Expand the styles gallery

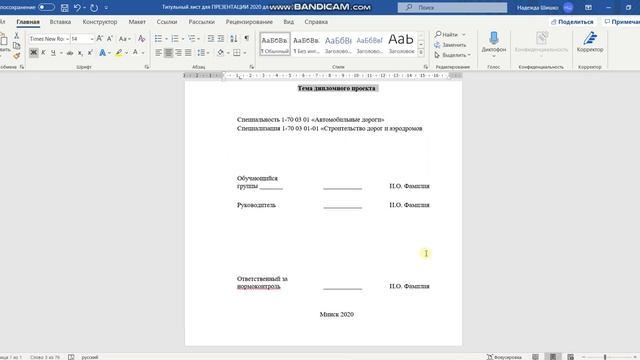click(421, 53)
